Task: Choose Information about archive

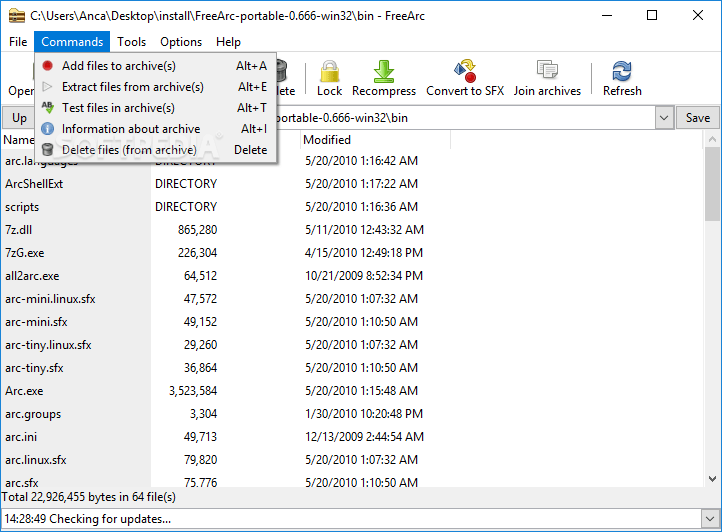Action: coord(156,129)
